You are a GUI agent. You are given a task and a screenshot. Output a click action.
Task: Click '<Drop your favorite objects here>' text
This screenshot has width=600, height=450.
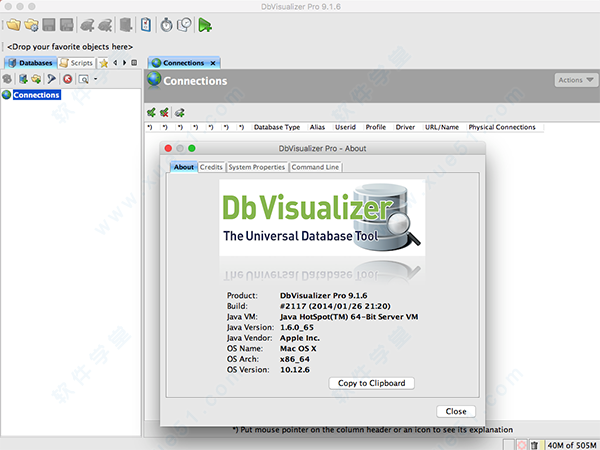pos(70,47)
